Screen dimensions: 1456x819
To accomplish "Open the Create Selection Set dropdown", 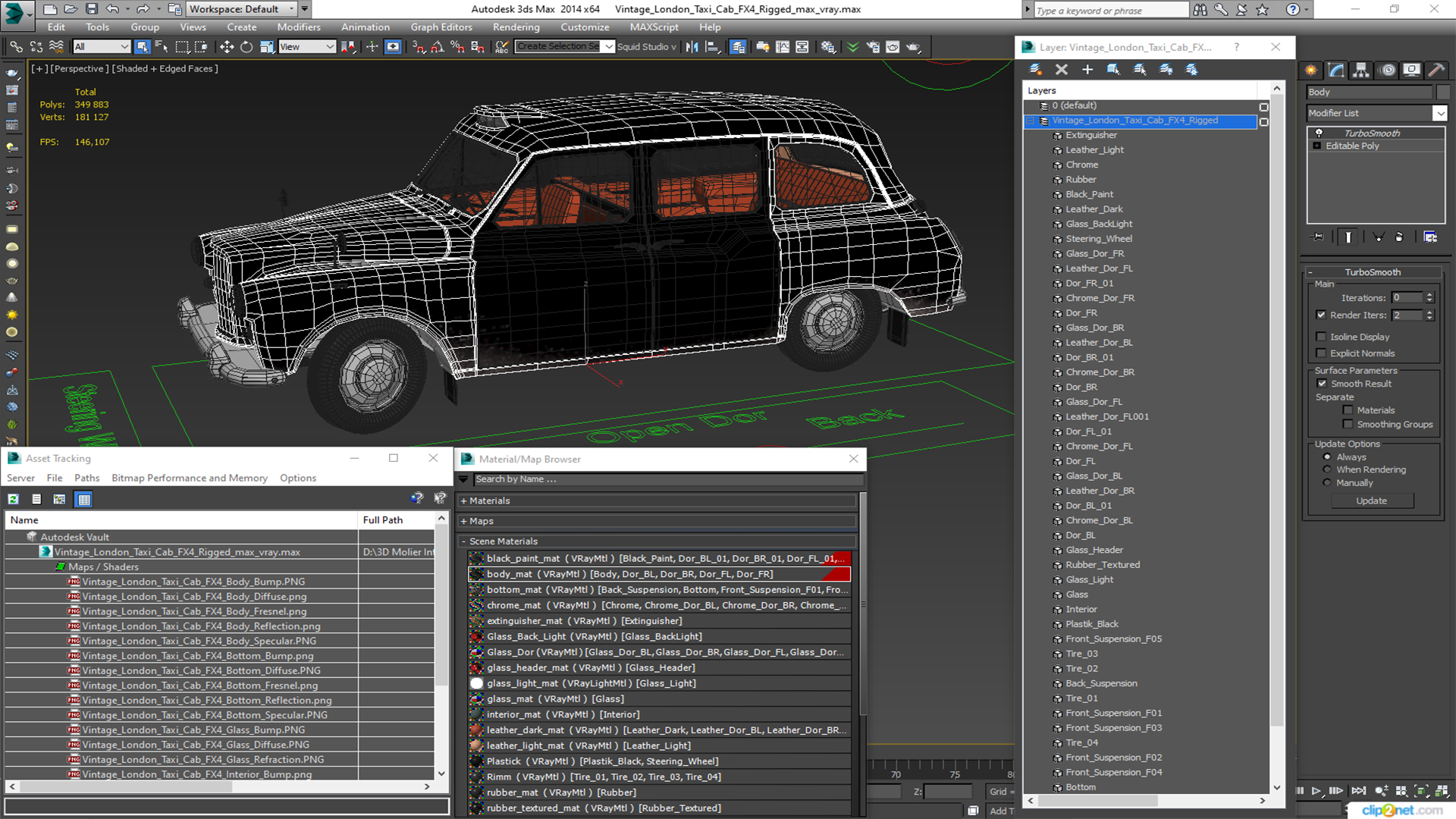I will (x=608, y=47).
